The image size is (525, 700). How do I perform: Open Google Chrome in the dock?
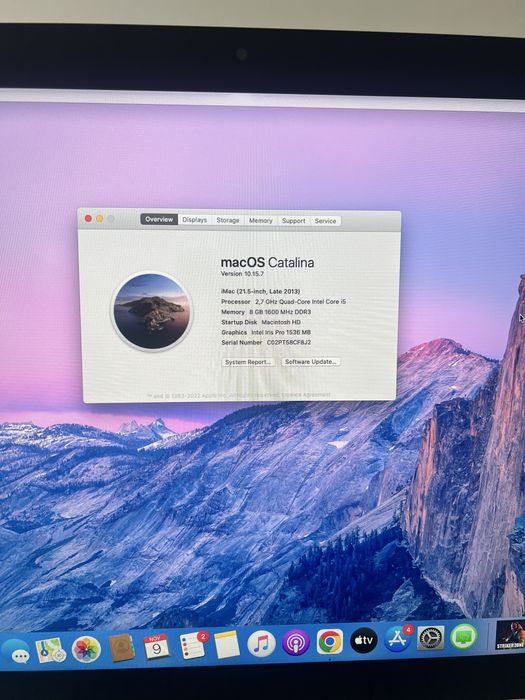click(x=330, y=642)
